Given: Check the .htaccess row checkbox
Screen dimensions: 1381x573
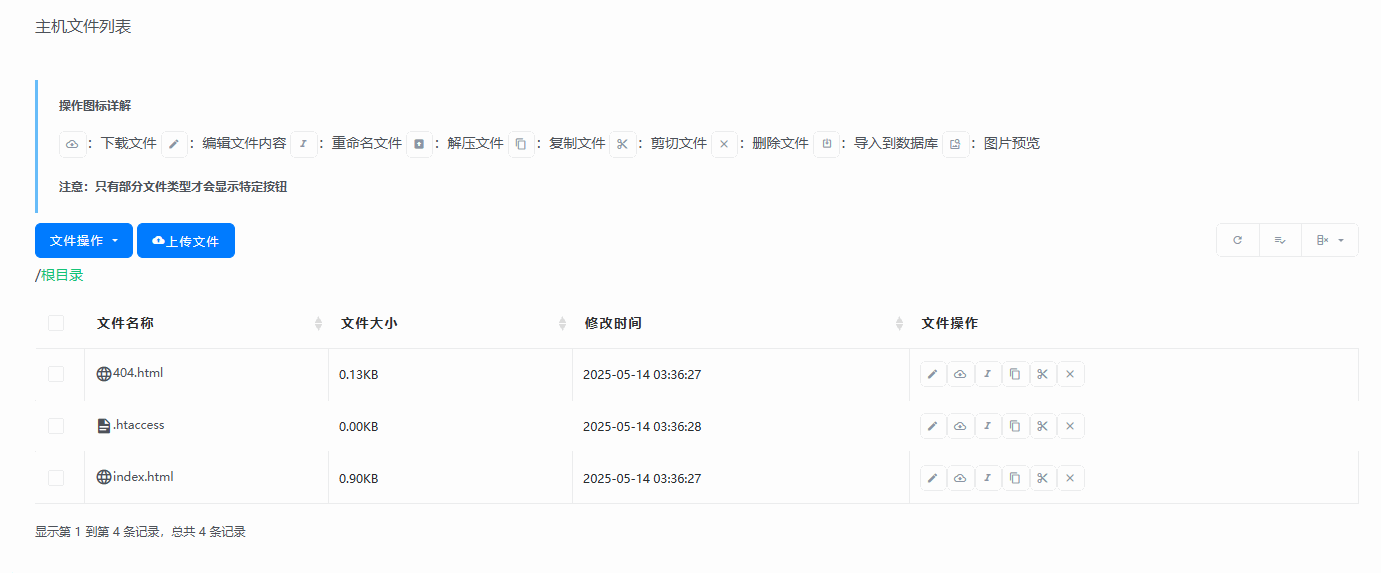Looking at the screenshot, I should click(x=56, y=426).
